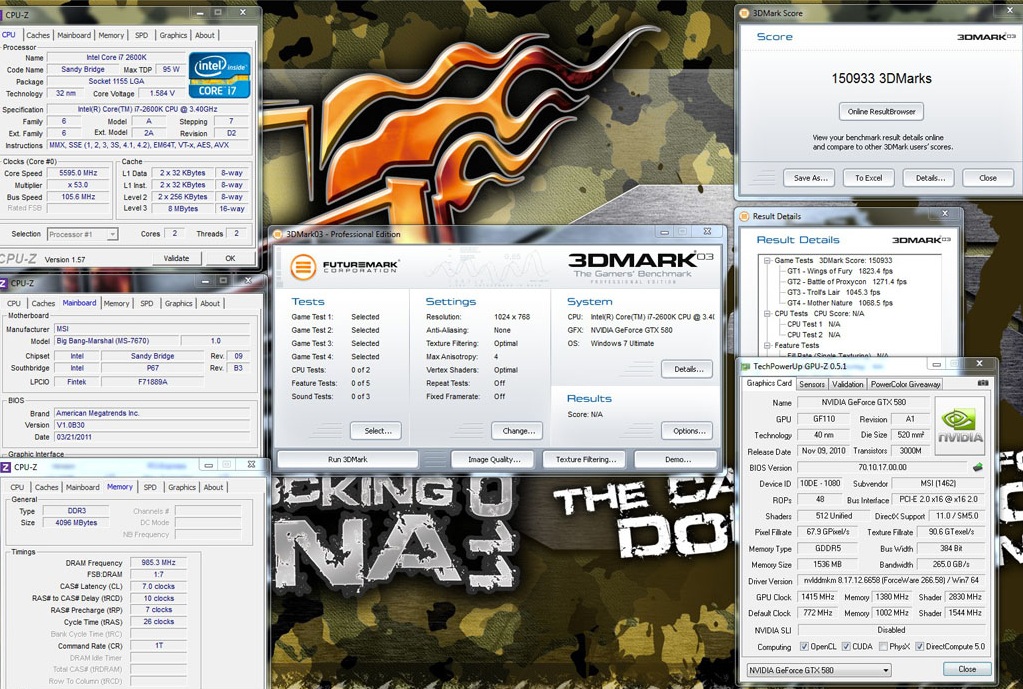Open the NVIDIA GeForce GTX 580 card dropdown

pyautogui.click(x=819, y=670)
